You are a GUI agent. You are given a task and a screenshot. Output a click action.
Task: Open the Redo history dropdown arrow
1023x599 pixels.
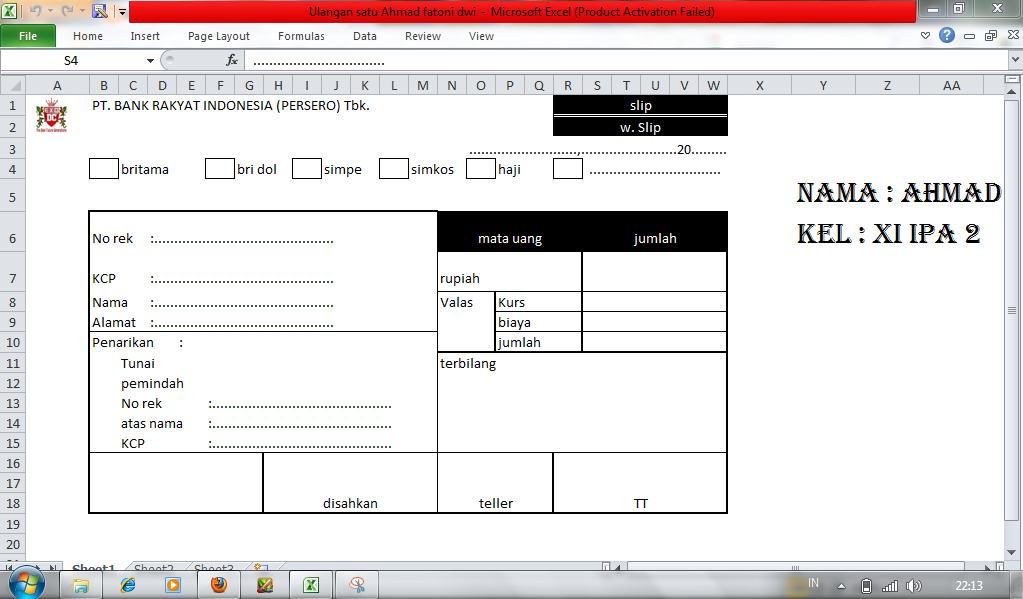pos(82,11)
